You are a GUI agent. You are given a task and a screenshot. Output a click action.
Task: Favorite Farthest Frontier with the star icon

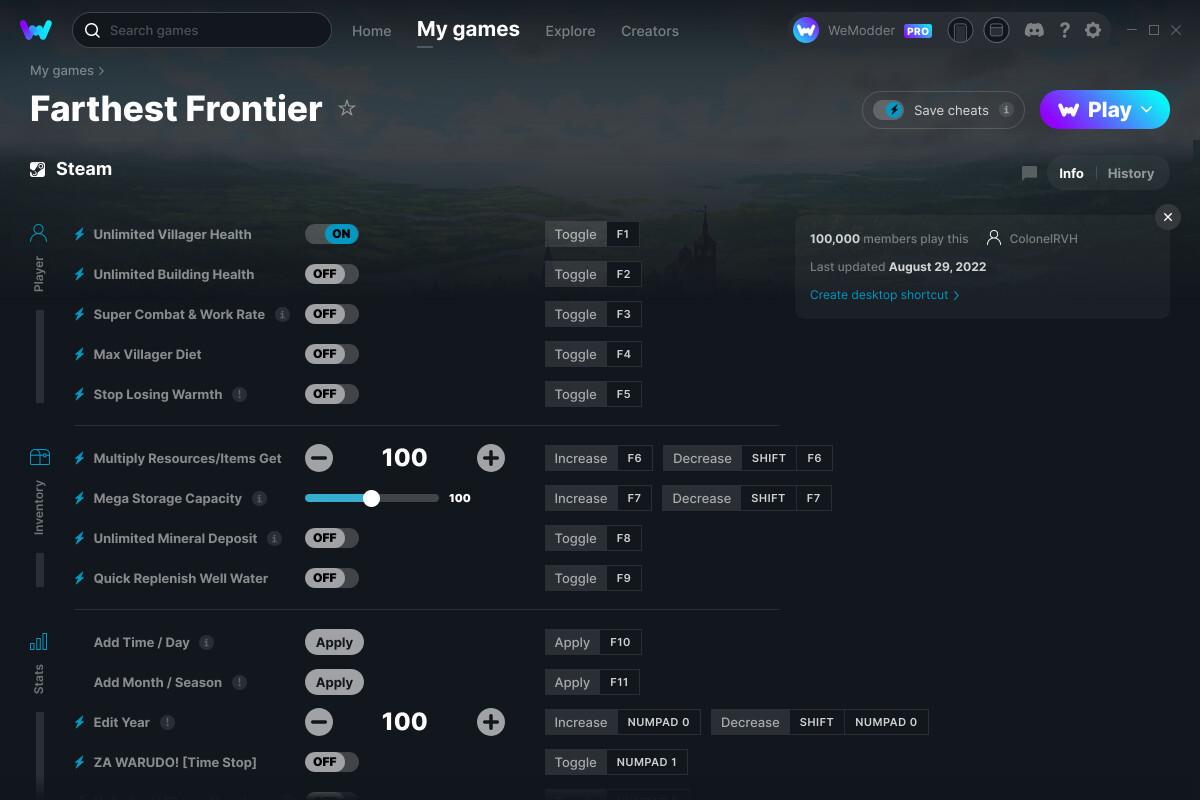click(x=347, y=108)
